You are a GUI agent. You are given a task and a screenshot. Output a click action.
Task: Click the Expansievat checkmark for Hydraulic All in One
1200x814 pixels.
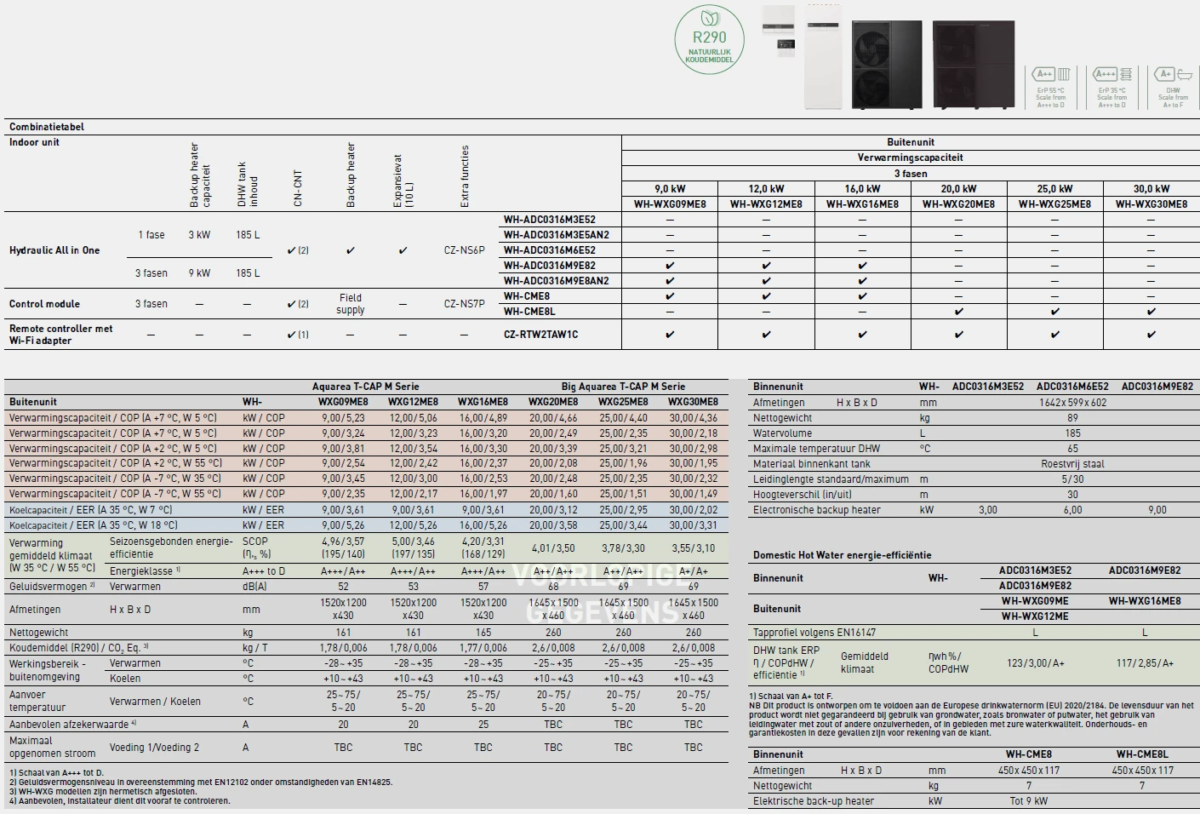(x=402, y=251)
